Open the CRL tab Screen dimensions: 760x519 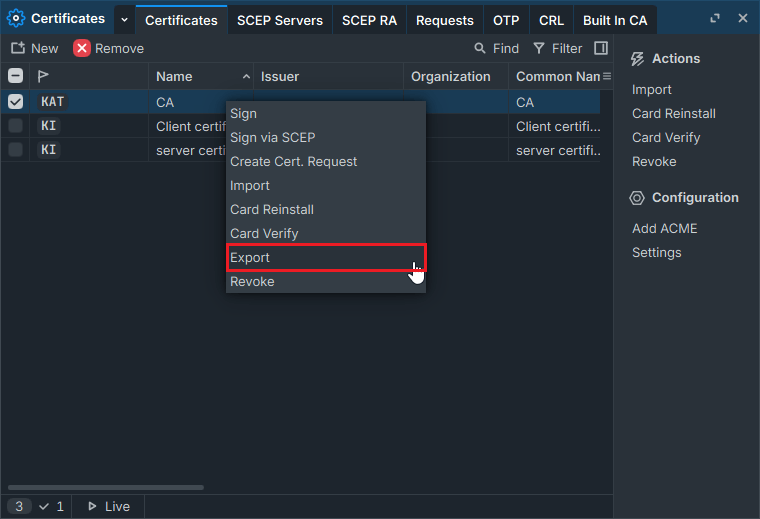[x=551, y=20]
